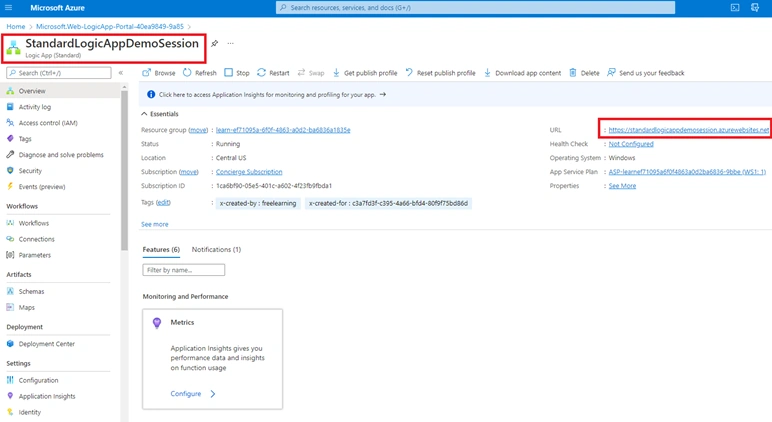This screenshot has width=772, height=422.
Task: Select Overview in the sidebar
Action: 60,91
